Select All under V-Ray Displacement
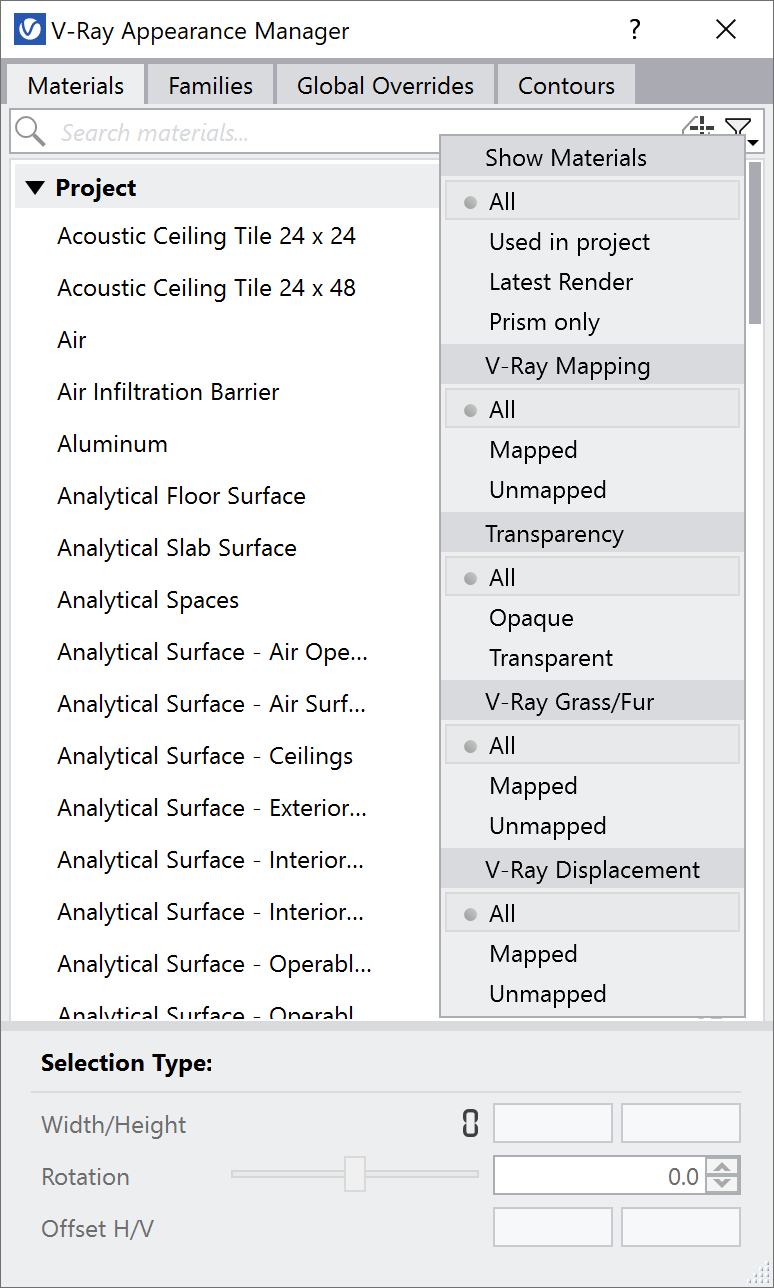Viewport: 774px width, 1288px height. (x=592, y=913)
